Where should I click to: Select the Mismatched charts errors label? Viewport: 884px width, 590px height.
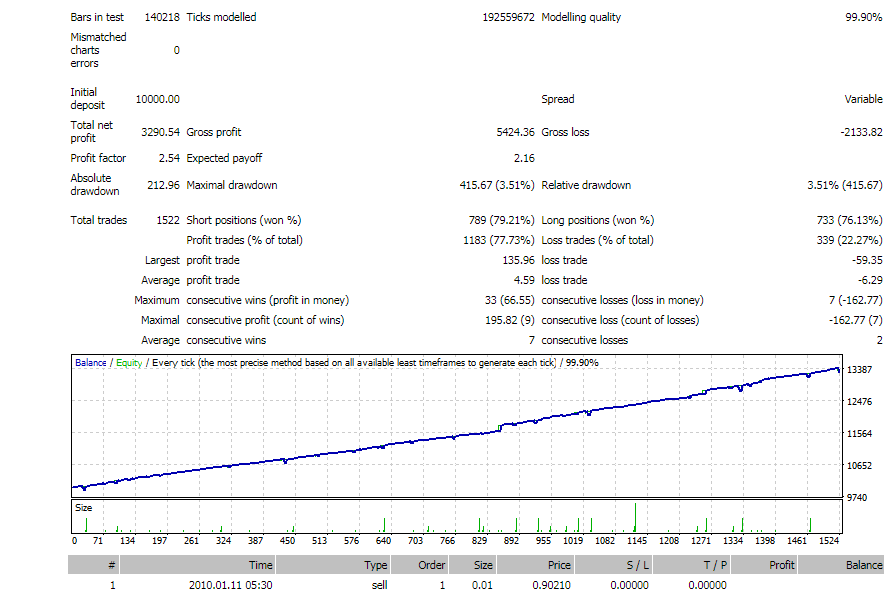click(98, 50)
